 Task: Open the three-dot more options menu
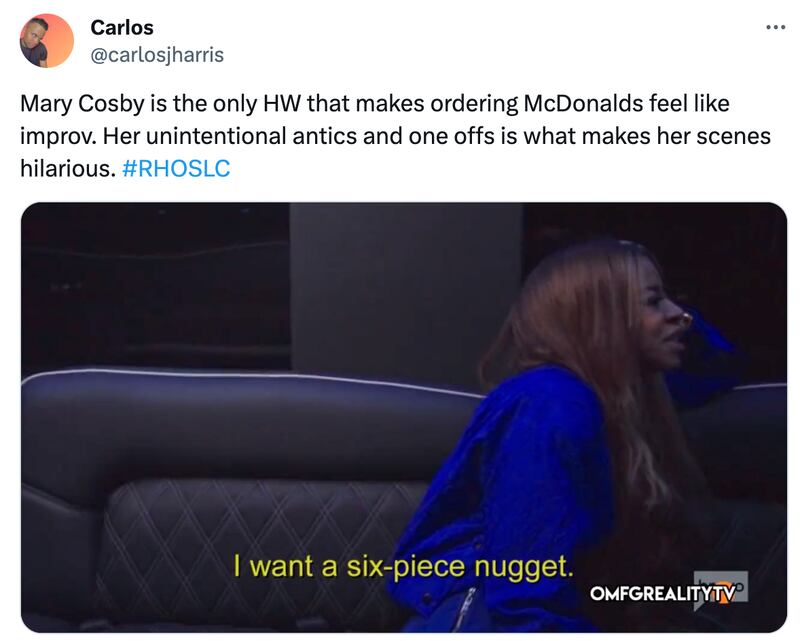click(x=776, y=28)
